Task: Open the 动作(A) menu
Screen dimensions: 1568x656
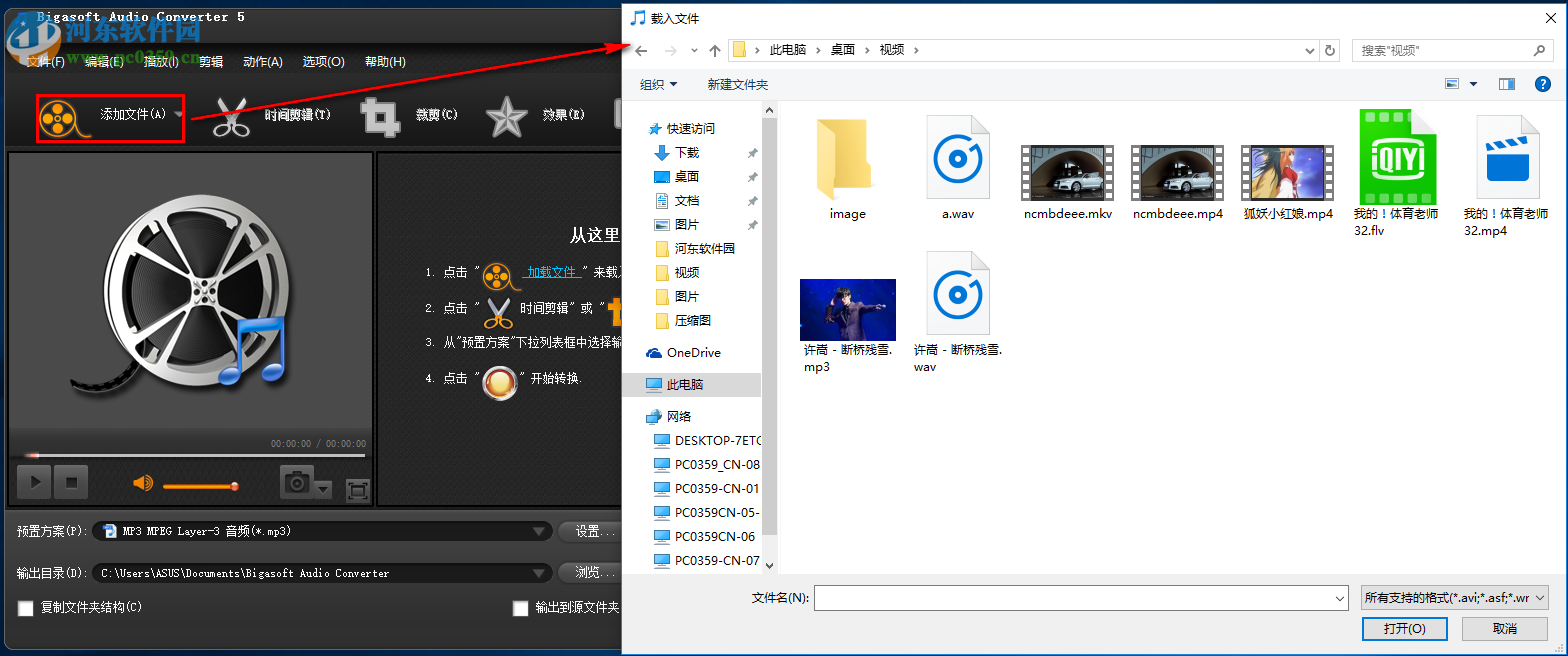Action: (263, 62)
